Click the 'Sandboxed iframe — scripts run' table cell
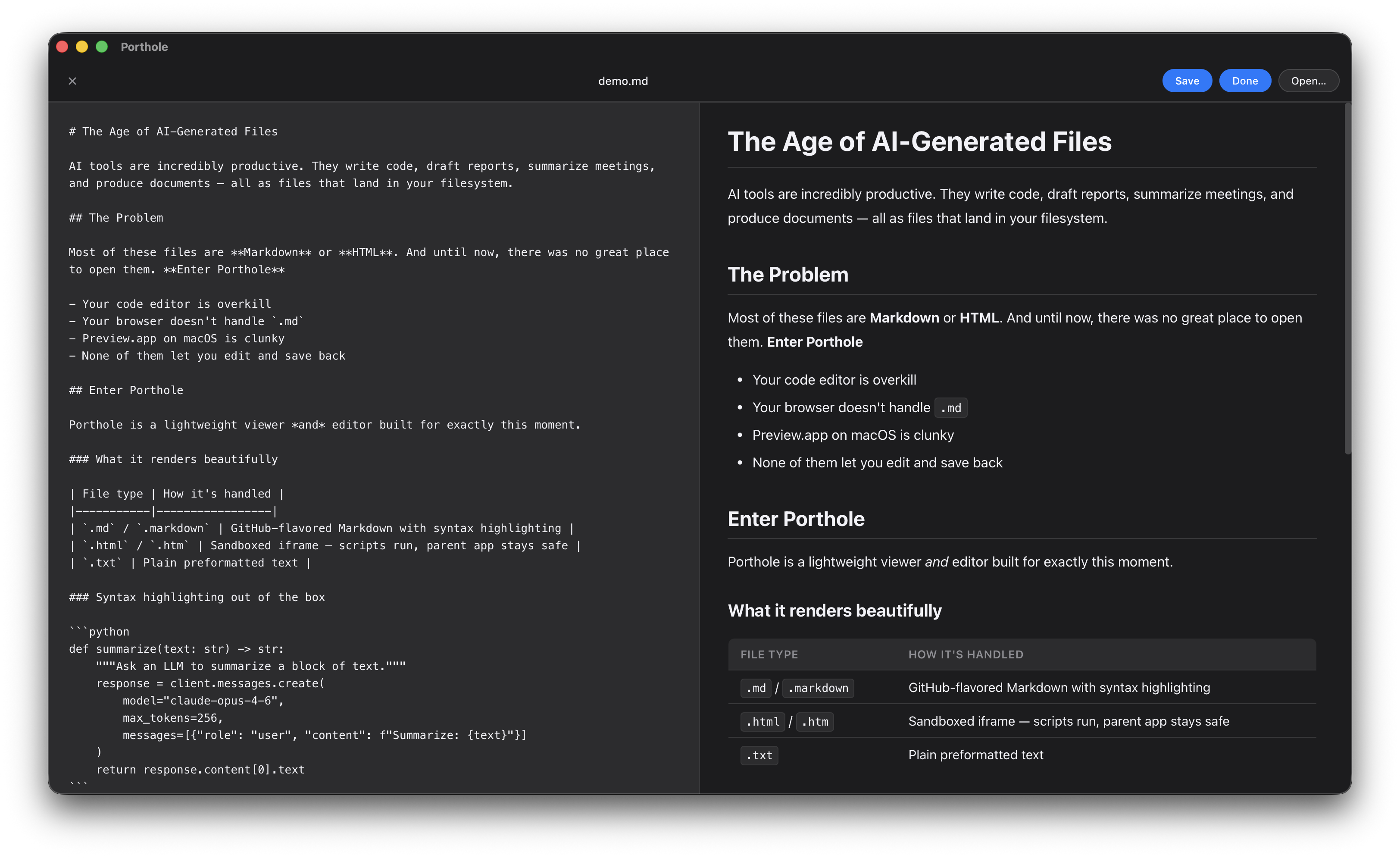Image resolution: width=1400 pixels, height=858 pixels. (x=1068, y=721)
